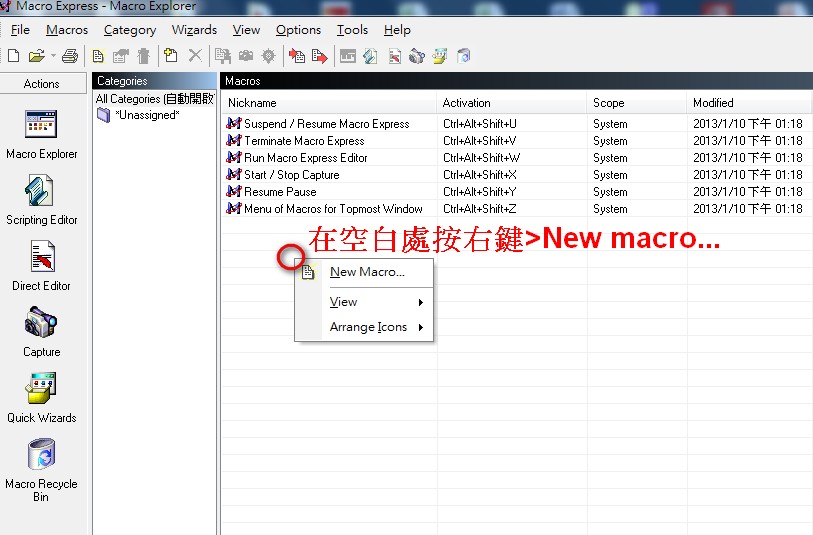This screenshot has width=813, height=535.
Task: Click the Ctrl+Alt+Shift+Z activation cell
Action: [x=480, y=209]
